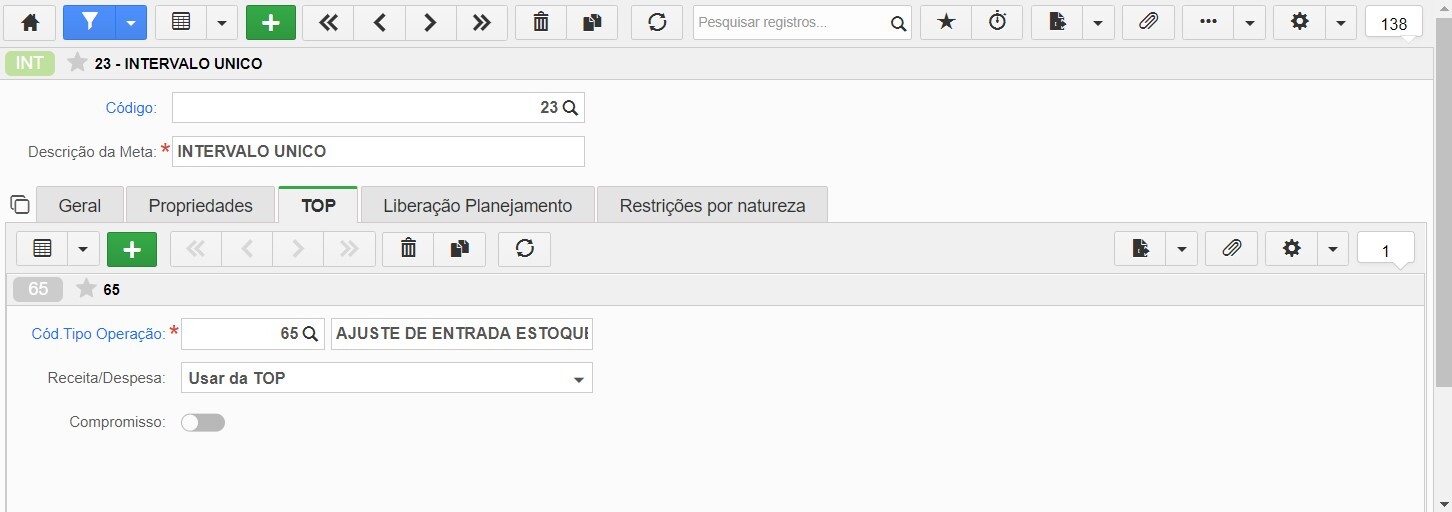Screen dimensions: 1452x512
Task: Jump to last record in top toolbar
Action: 482,22
